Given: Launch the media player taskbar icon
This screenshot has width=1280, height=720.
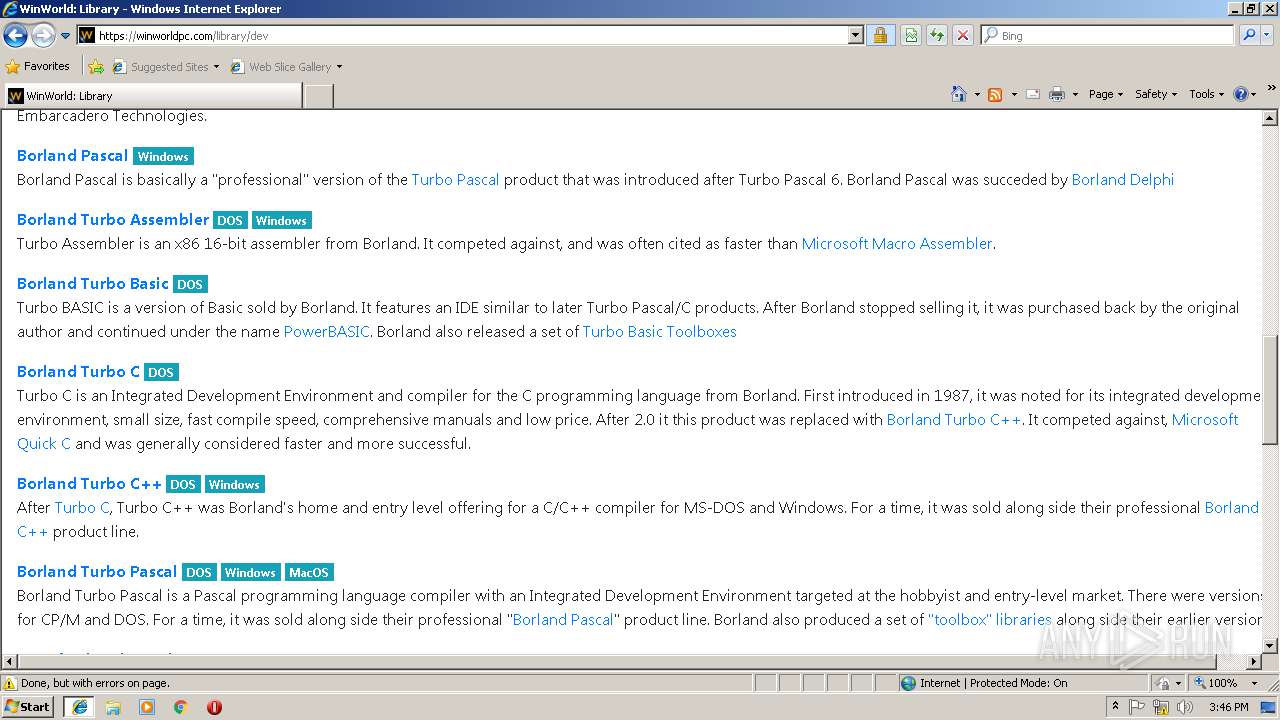Looking at the screenshot, I should tap(147, 707).
